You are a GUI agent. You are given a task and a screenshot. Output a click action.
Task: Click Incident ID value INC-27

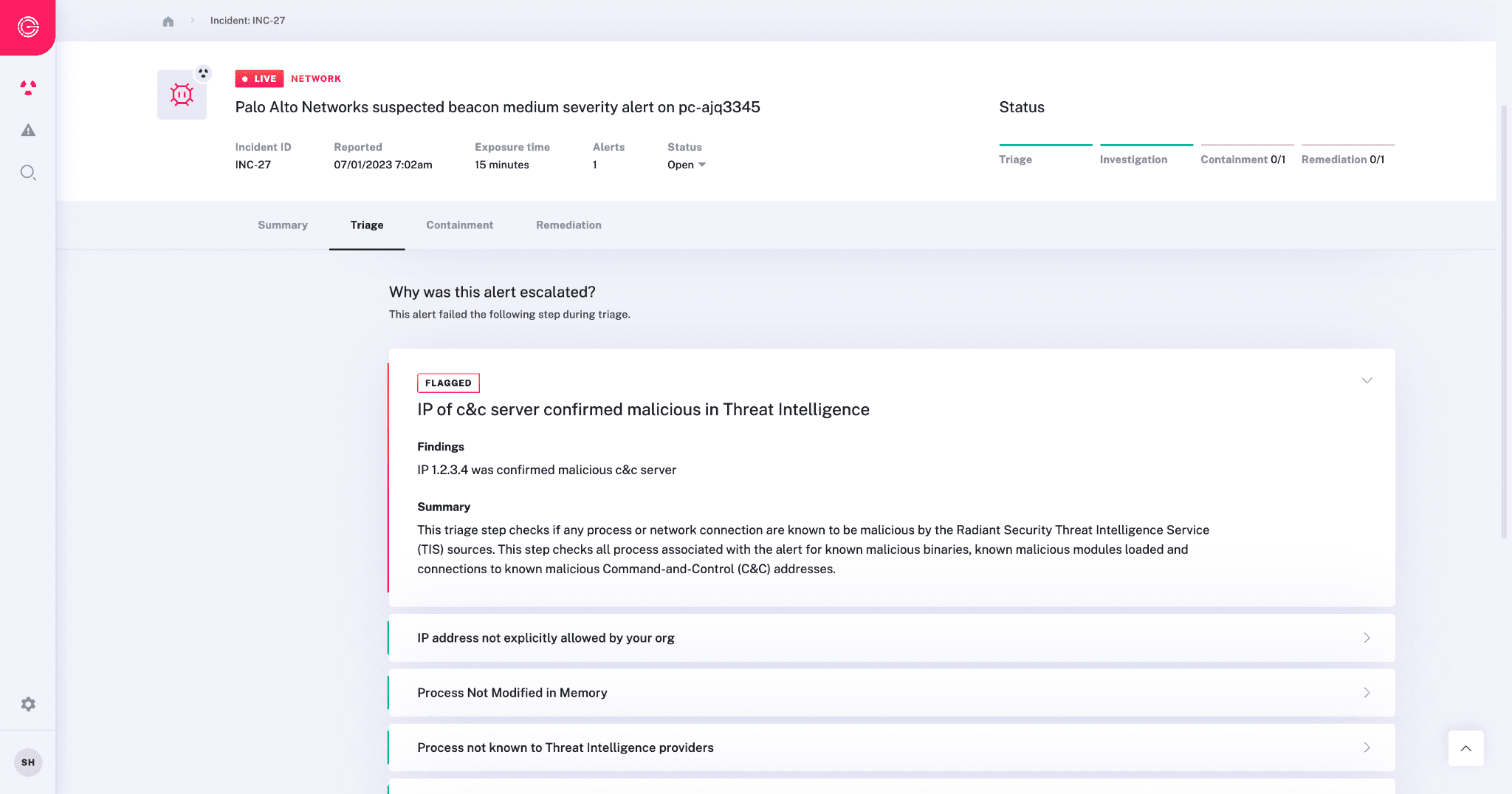[x=253, y=165]
